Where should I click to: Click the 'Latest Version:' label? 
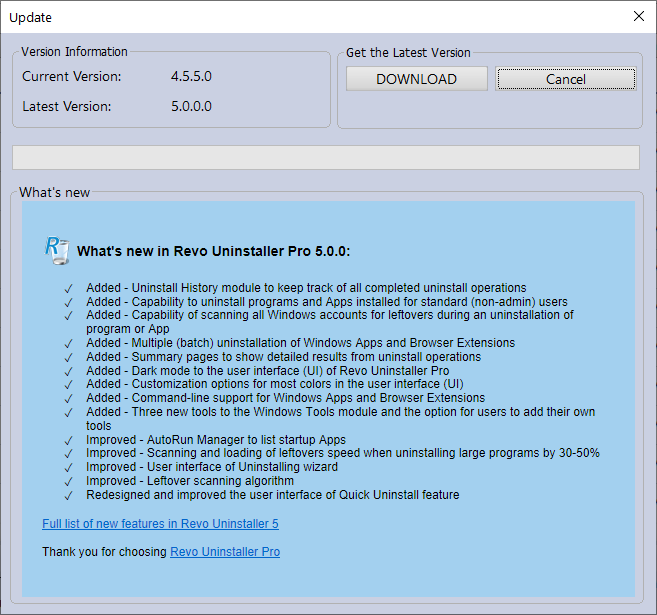[67, 106]
